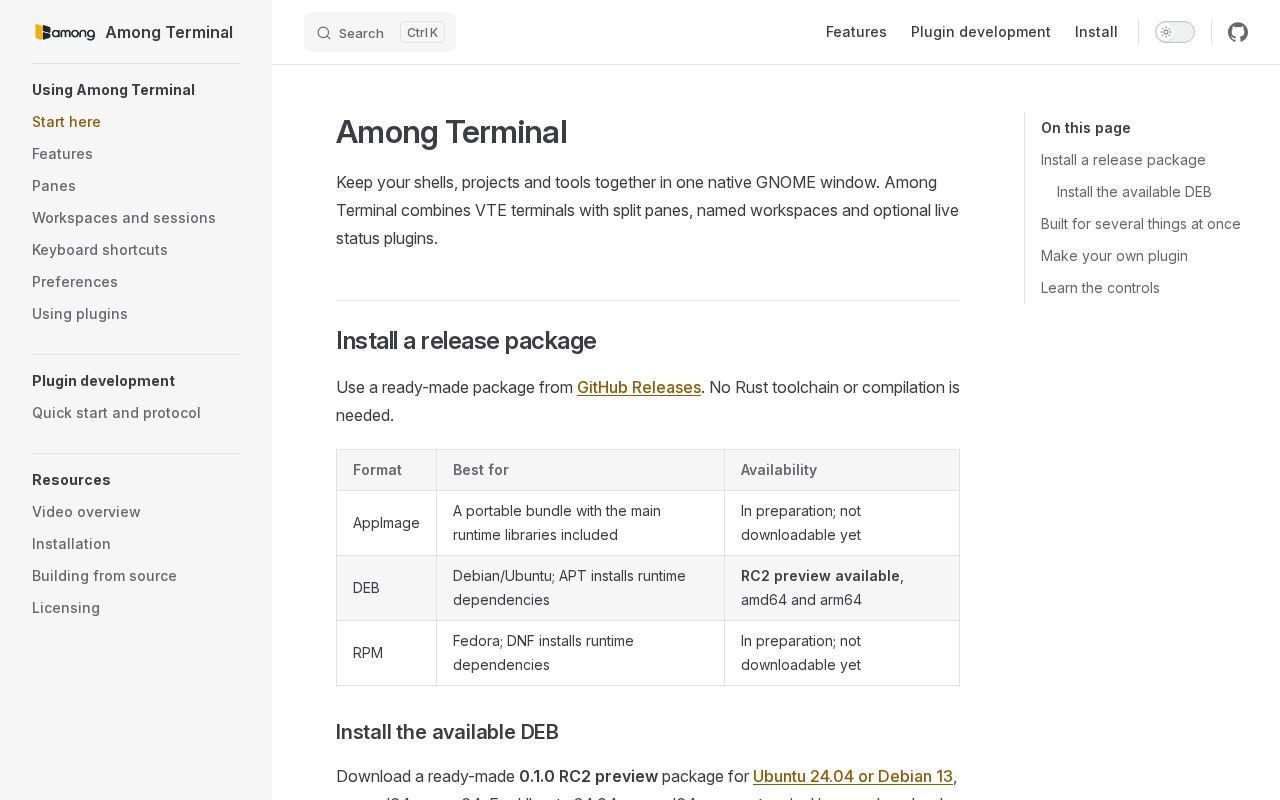Open the Features sidebar page
1280x800 pixels.
coord(62,154)
